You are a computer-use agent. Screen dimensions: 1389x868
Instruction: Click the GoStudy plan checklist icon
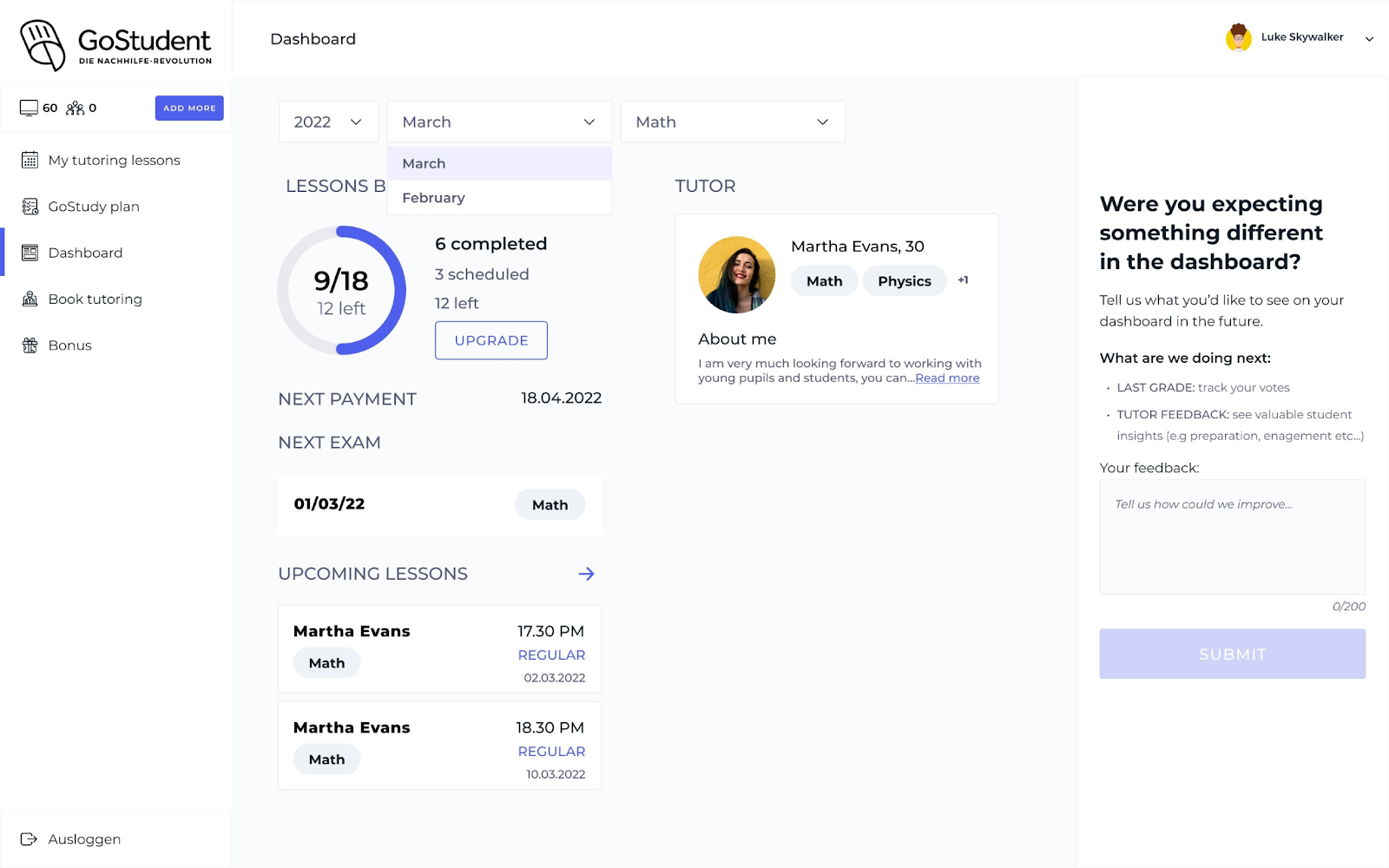click(30, 207)
